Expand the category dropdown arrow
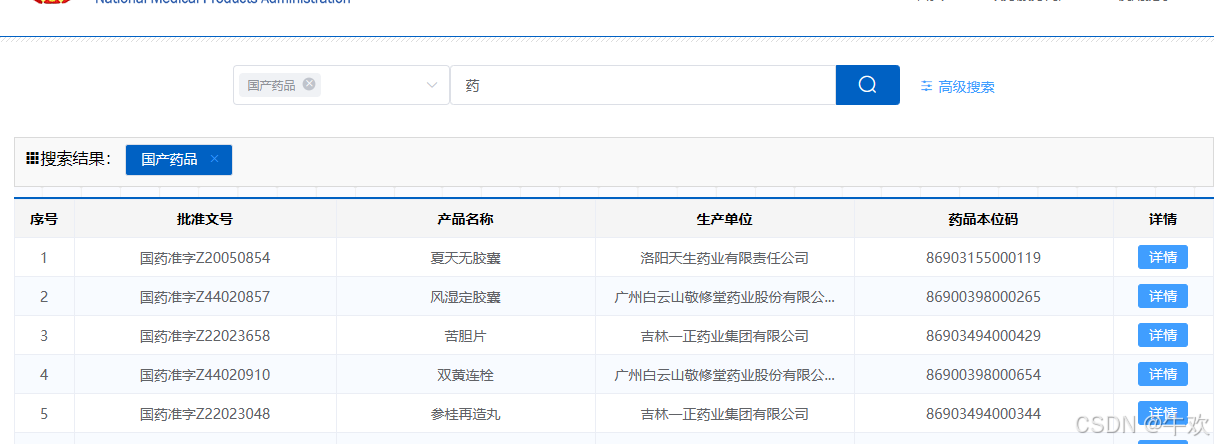The image size is (1214, 444). coord(432,85)
